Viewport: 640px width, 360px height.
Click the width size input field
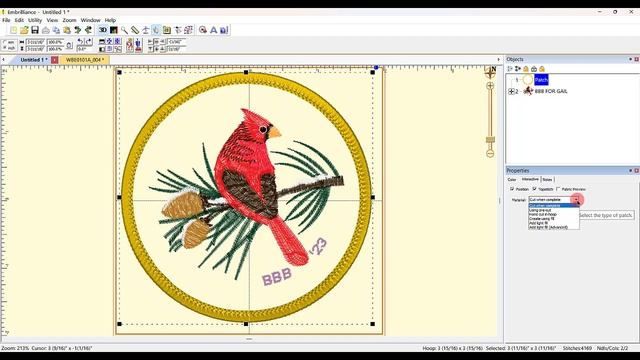pyautogui.click(x=36, y=42)
